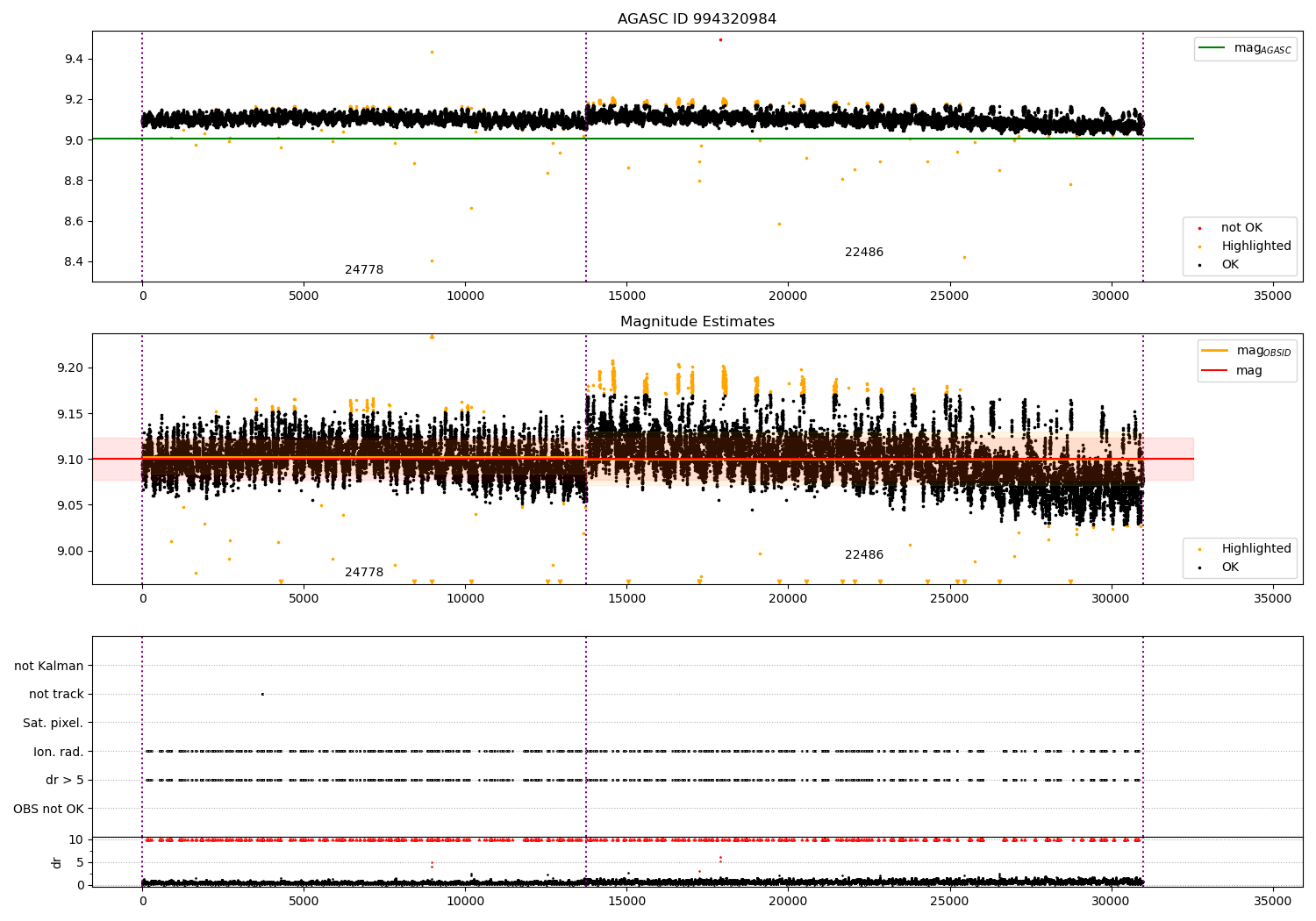Click the lone black point on the "not track" row
This screenshot has width=1316, height=921.
pos(262,694)
